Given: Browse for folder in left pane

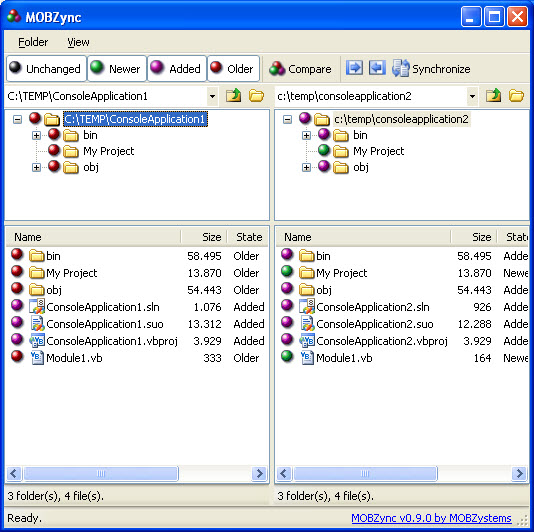Looking at the screenshot, I should coord(256,96).
